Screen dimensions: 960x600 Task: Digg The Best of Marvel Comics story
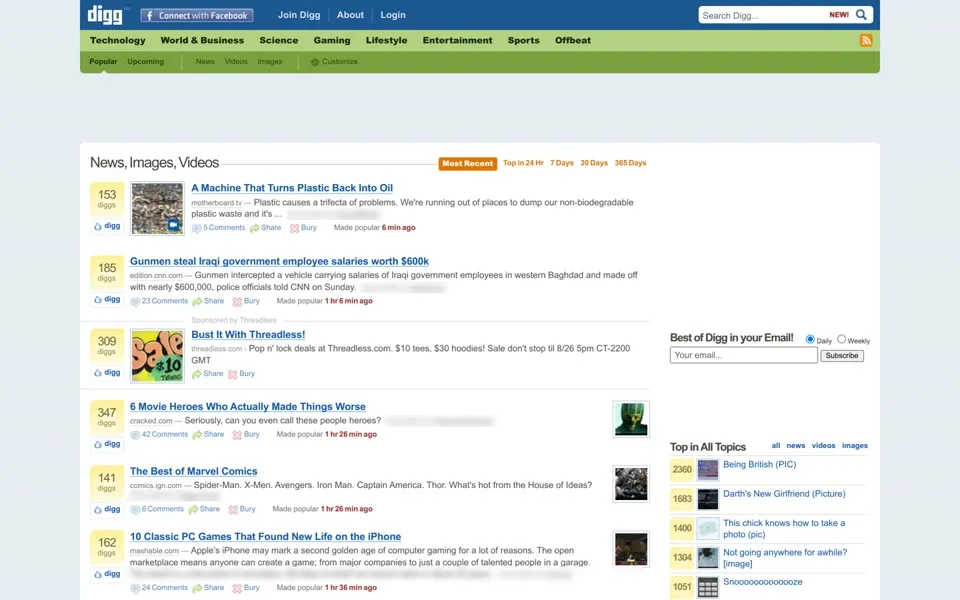tap(107, 509)
